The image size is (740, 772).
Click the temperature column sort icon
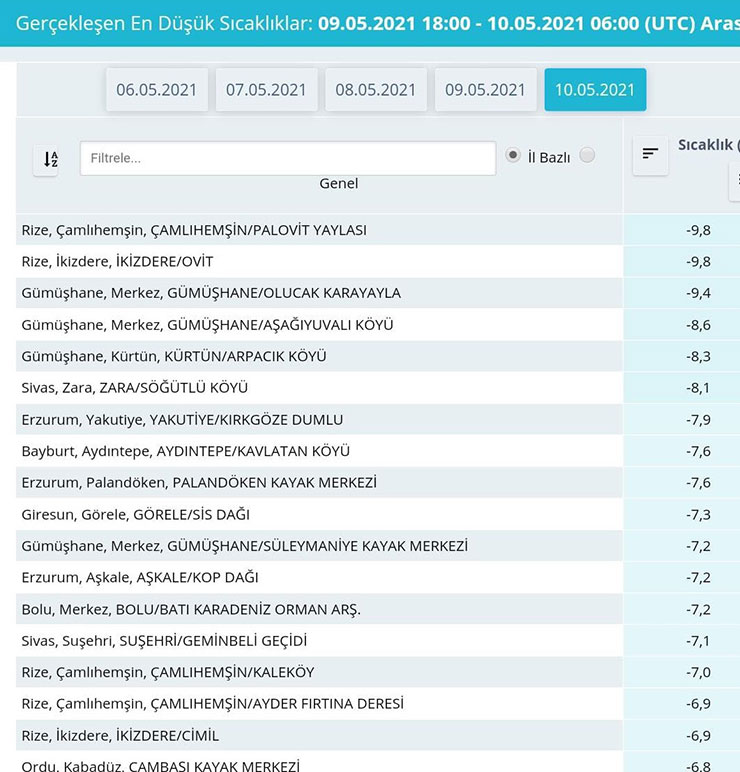tap(650, 154)
